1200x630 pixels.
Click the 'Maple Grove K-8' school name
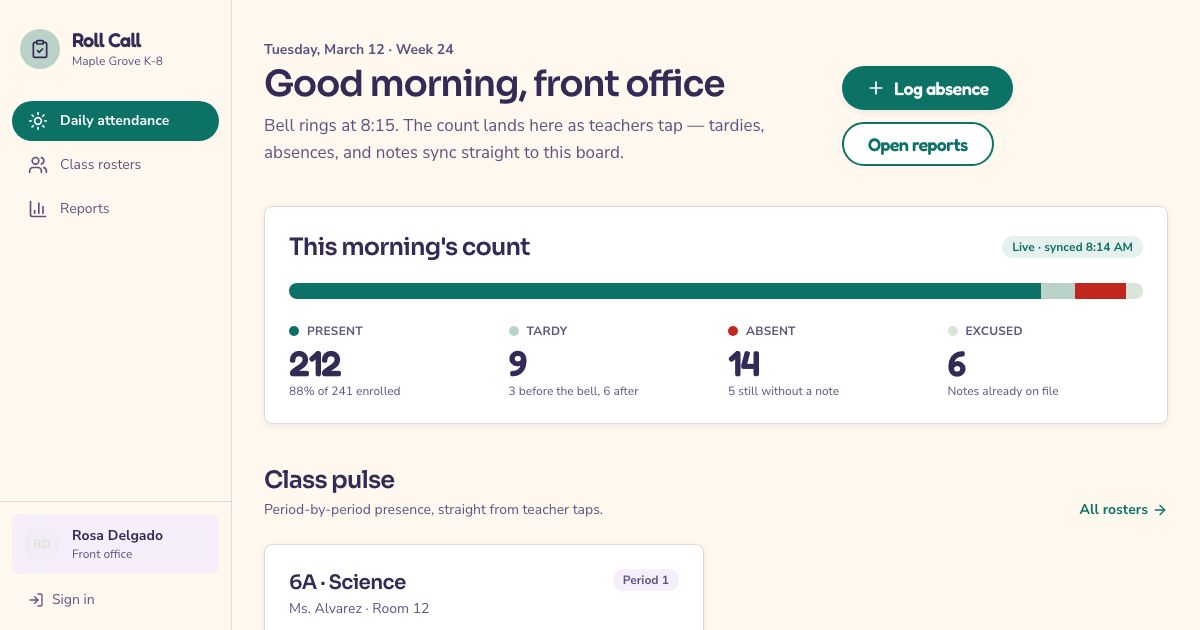tap(117, 61)
